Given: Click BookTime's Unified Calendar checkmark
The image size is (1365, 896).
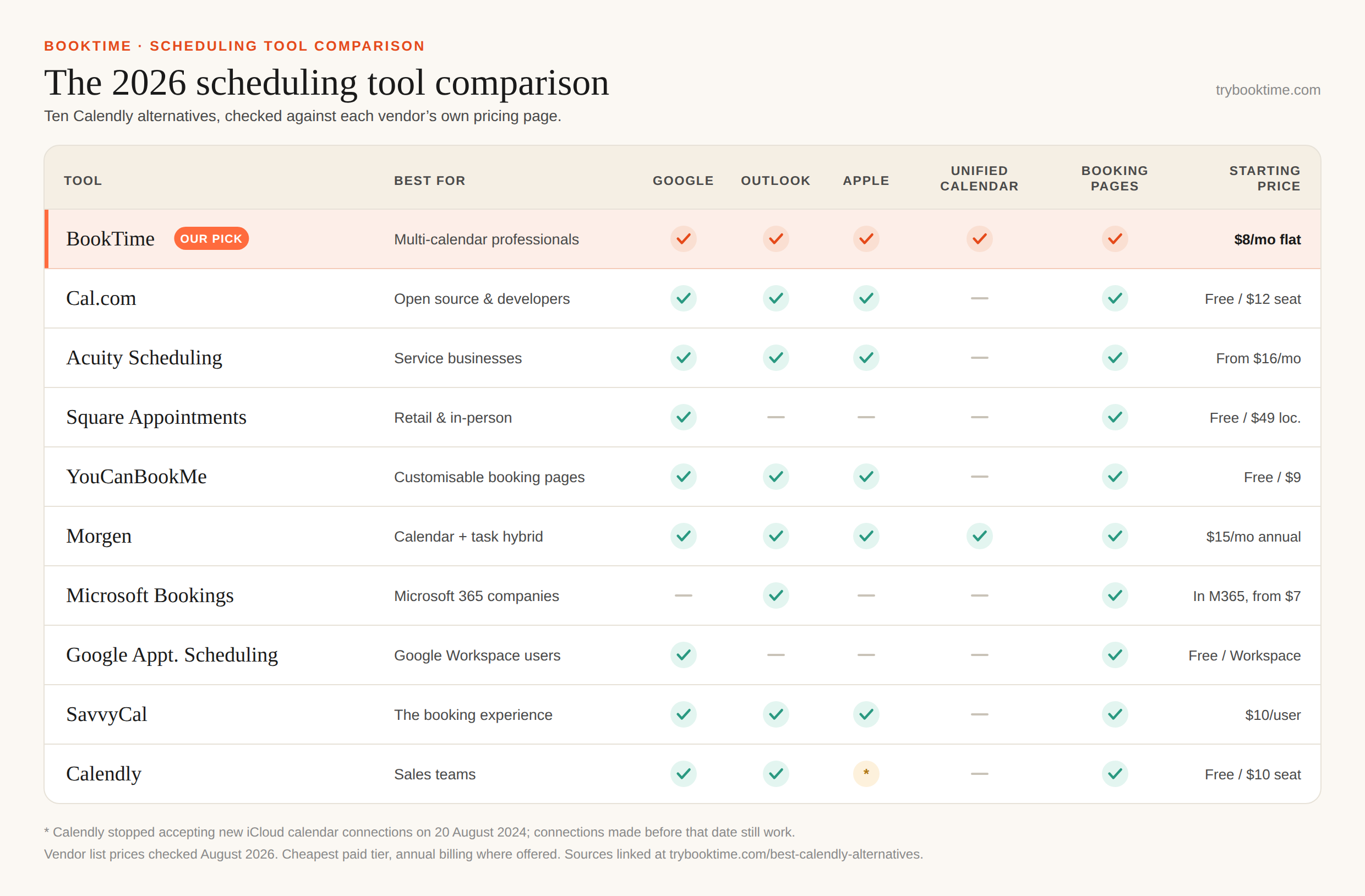Looking at the screenshot, I should pos(979,239).
